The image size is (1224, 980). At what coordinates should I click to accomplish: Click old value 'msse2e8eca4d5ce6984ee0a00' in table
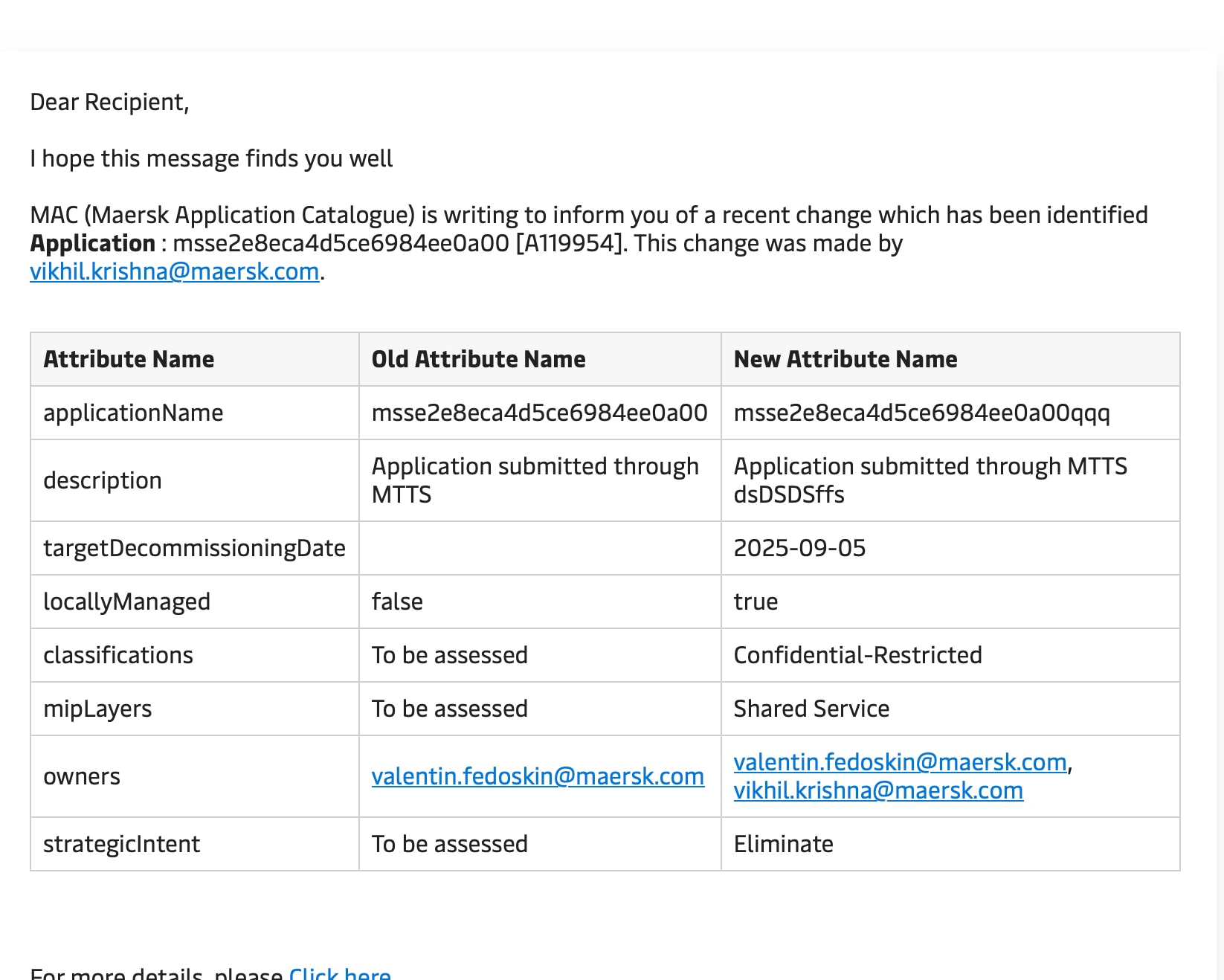point(539,413)
